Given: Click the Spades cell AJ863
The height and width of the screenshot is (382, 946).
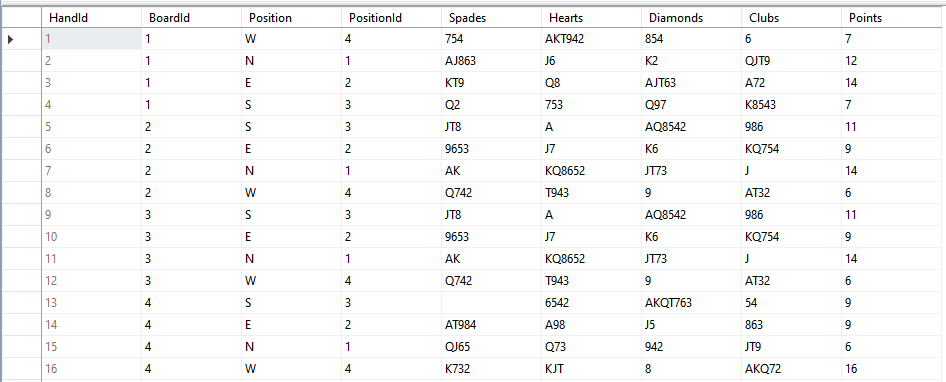Looking at the screenshot, I should coord(491,61).
